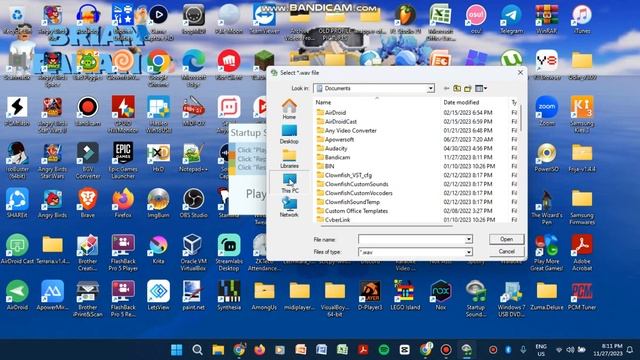
Task: Click the Open button
Action: [x=507, y=239]
